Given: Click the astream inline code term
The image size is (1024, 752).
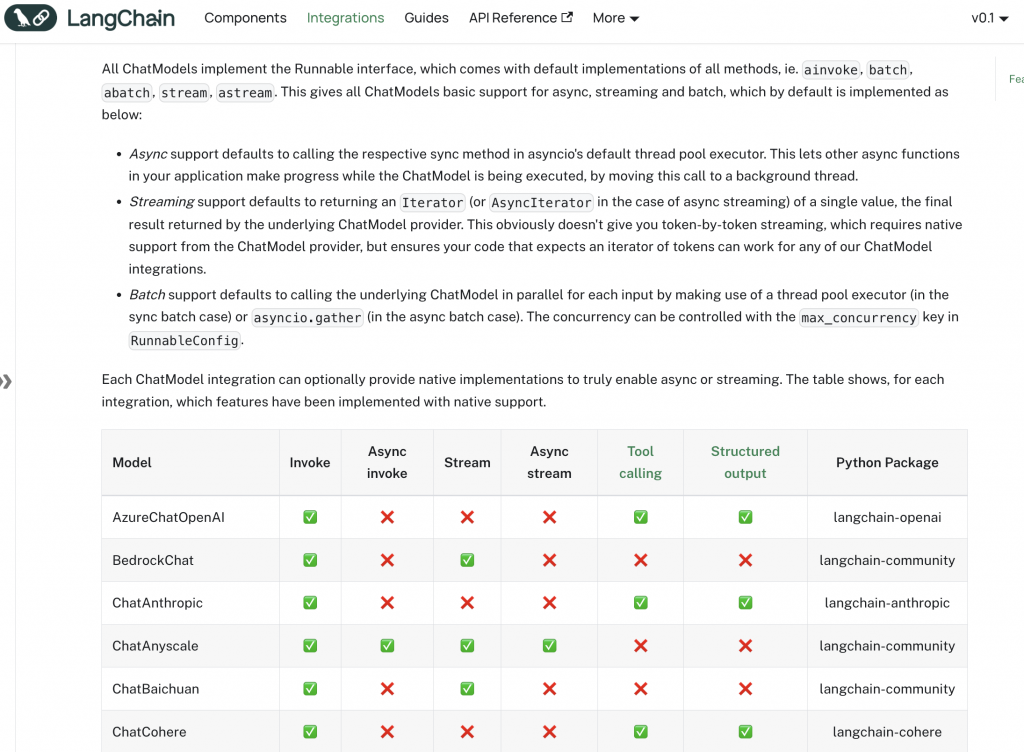Looking at the screenshot, I should (245, 93).
